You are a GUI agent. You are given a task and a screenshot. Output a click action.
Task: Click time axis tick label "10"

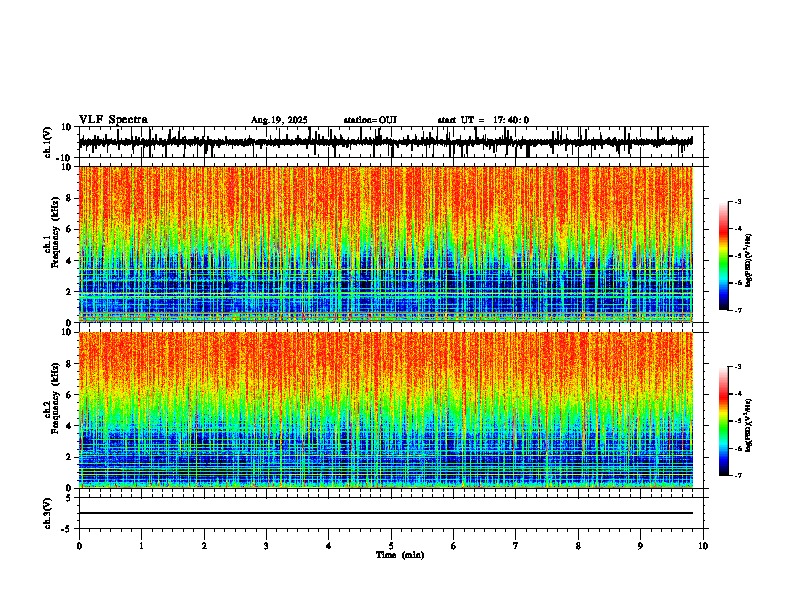coord(703,546)
